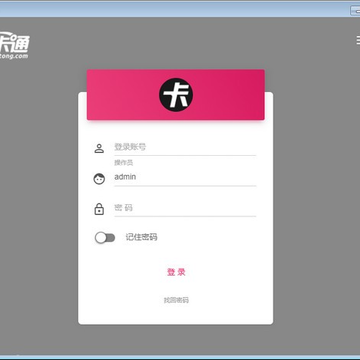Click the user silhouette icon beside 登录账号
The image size is (360, 360).
coord(99,148)
